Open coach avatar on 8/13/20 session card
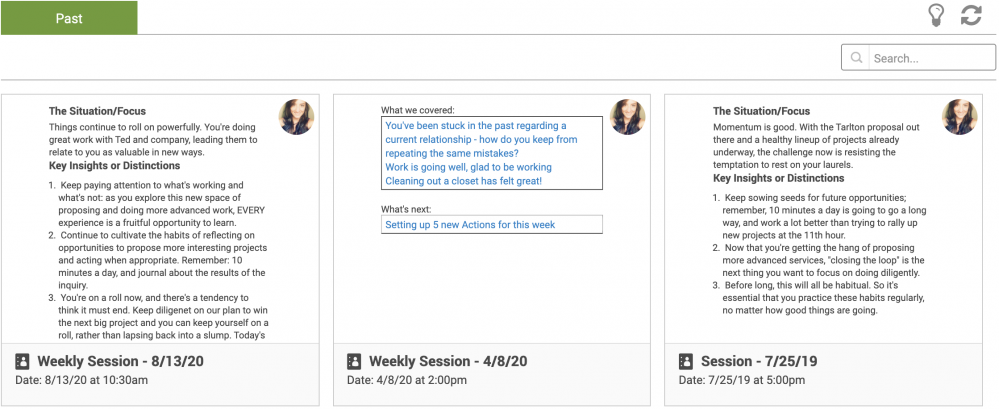This screenshot has height=409, width=999. pyautogui.click(x=296, y=117)
